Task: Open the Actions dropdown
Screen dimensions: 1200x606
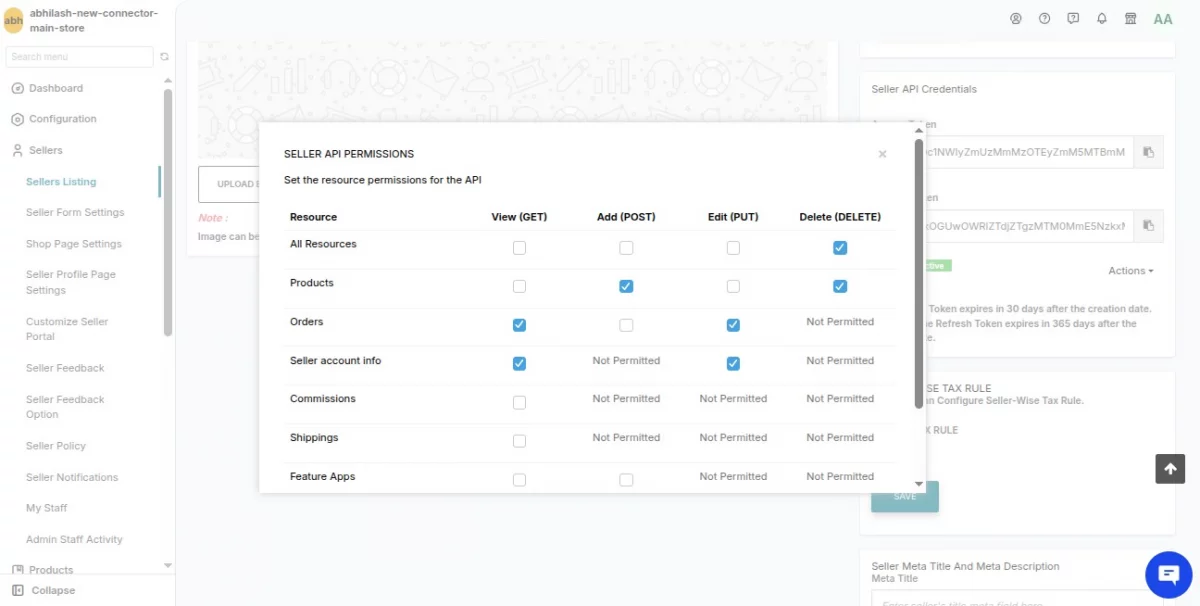Action: coord(1131,271)
